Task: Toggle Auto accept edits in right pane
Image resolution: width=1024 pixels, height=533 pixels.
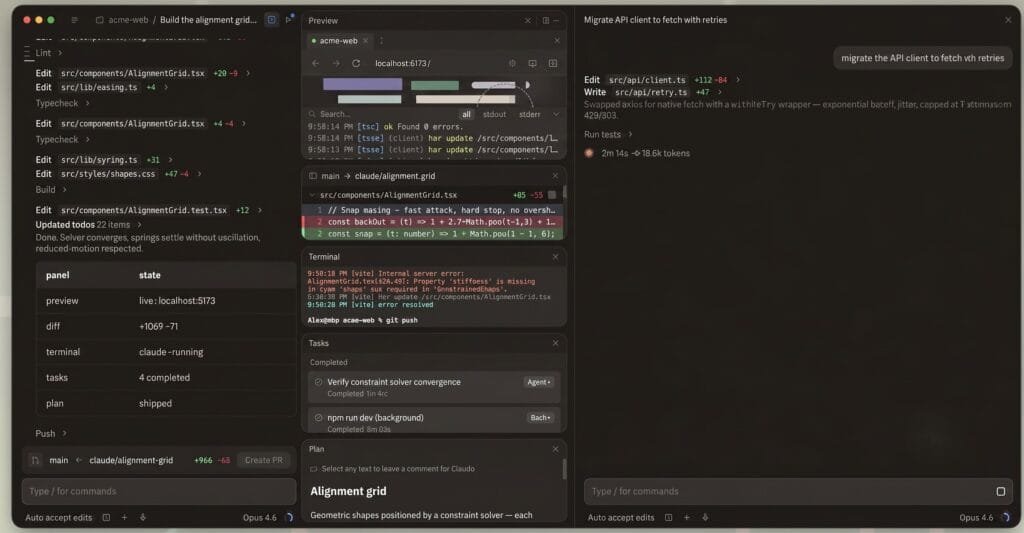Action: coord(621,517)
